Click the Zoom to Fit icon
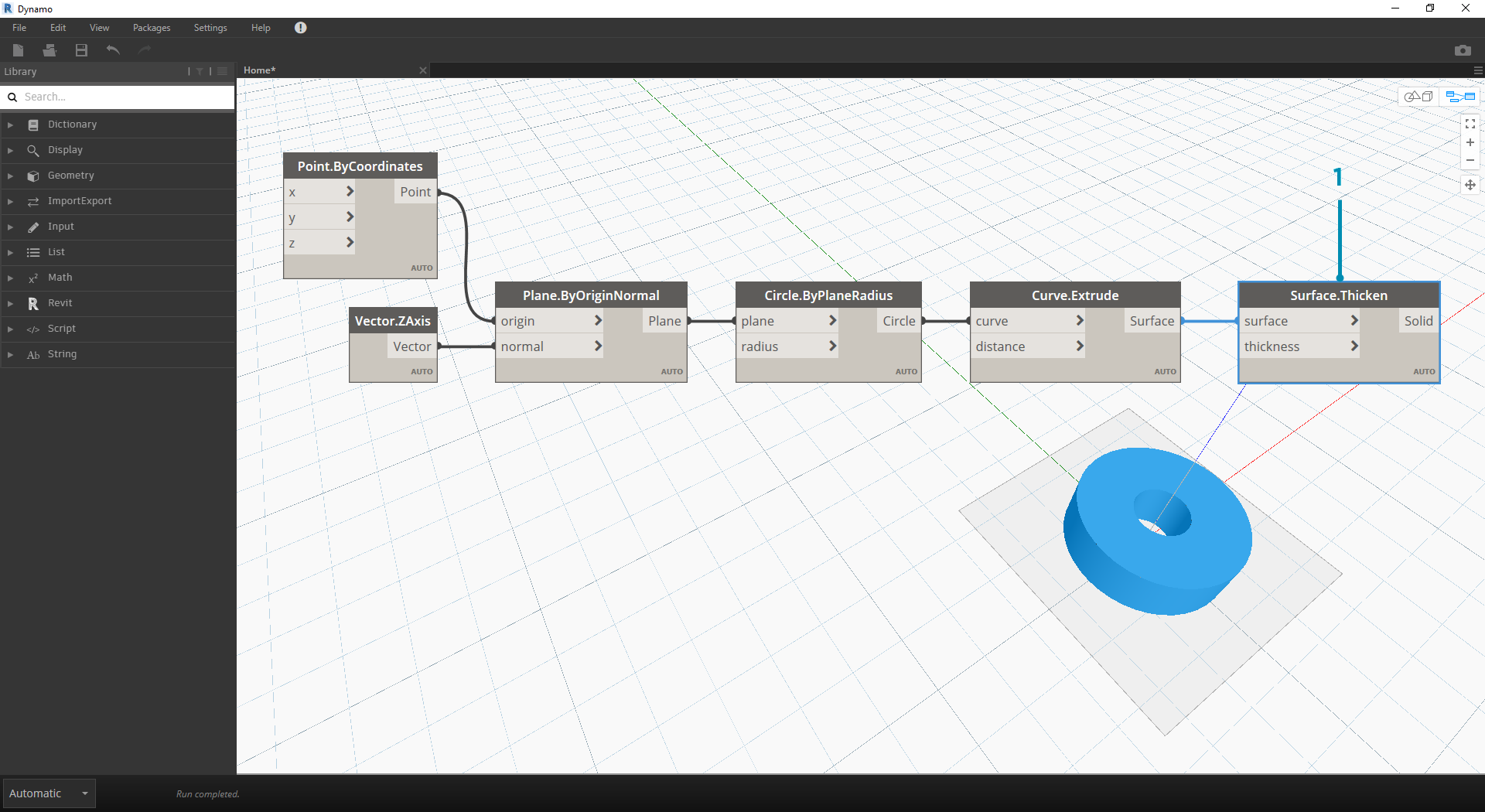Image resolution: width=1485 pixels, height=812 pixels. point(1470,124)
